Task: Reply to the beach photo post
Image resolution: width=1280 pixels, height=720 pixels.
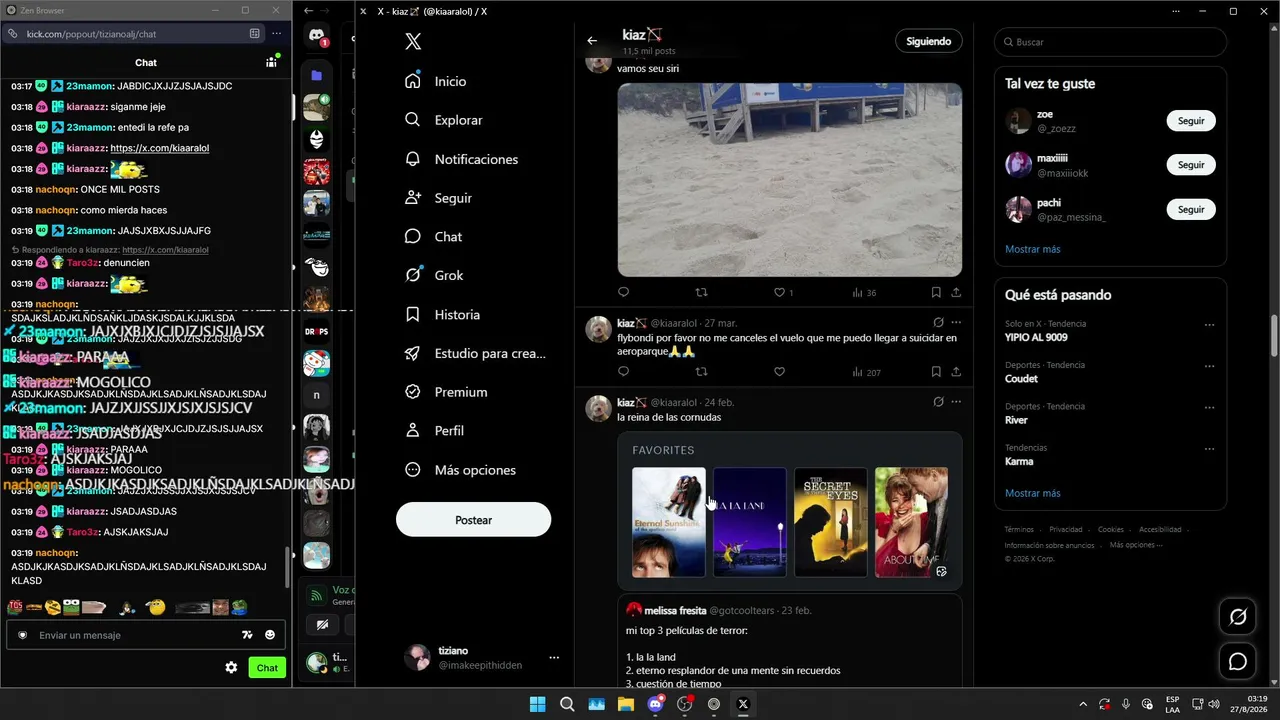Action: (624, 293)
